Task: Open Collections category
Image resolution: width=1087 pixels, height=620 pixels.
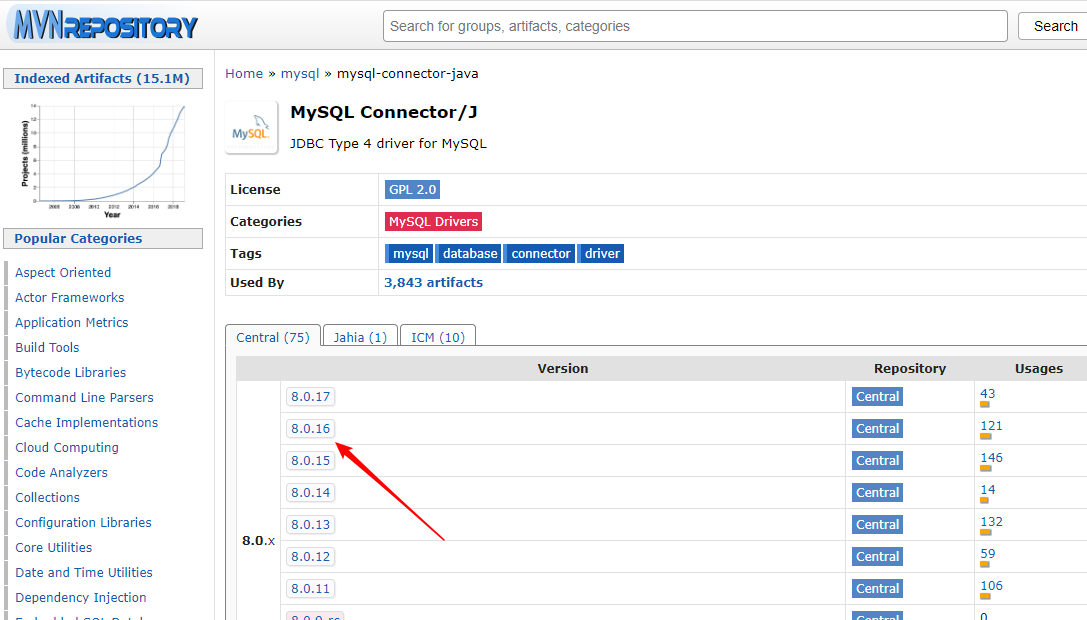Action: (x=47, y=497)
